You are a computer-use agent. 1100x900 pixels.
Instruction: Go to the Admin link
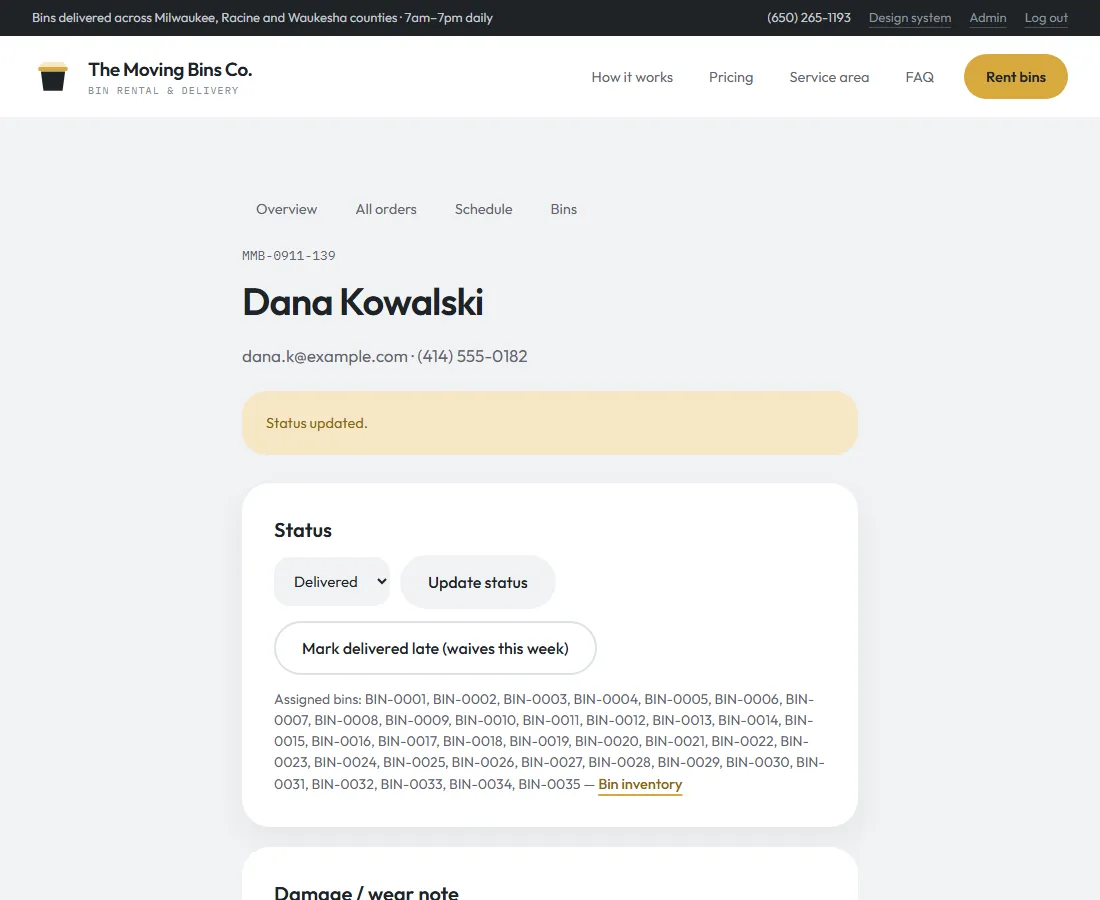pos(988,18)
